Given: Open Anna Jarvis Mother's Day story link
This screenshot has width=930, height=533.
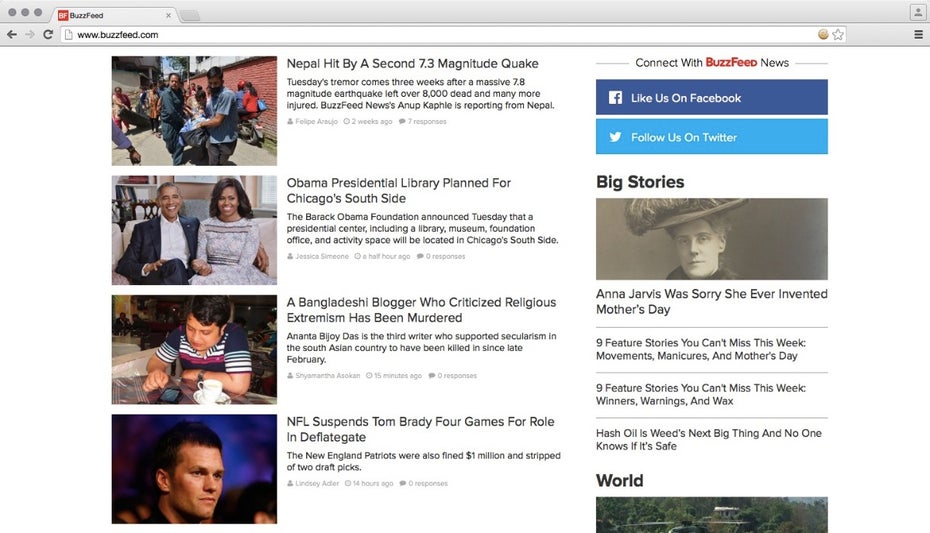Looking at the screenshot, I should point(712,301).
